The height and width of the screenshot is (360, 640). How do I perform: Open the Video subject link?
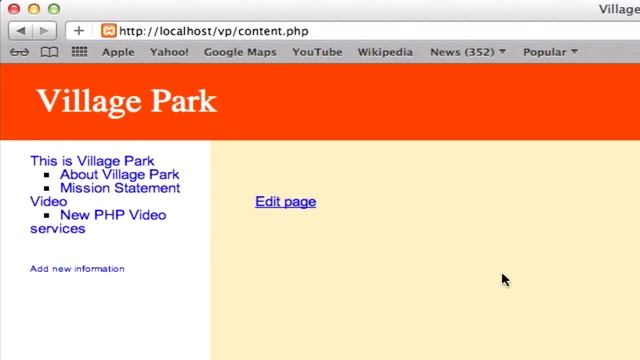point(49,201)
